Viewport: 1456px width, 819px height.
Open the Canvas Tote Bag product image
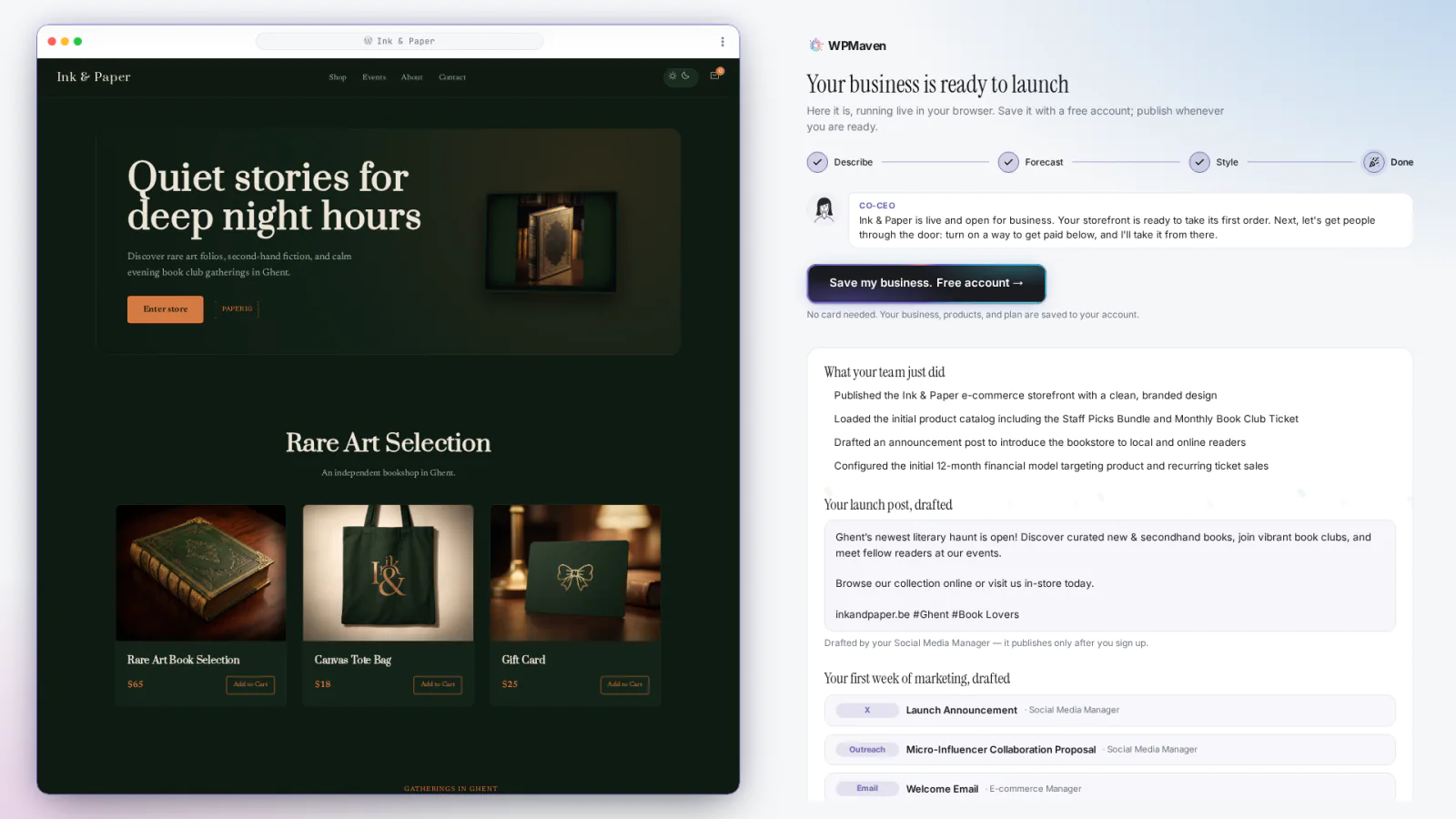pyautogui.click(x=389, y=573)
